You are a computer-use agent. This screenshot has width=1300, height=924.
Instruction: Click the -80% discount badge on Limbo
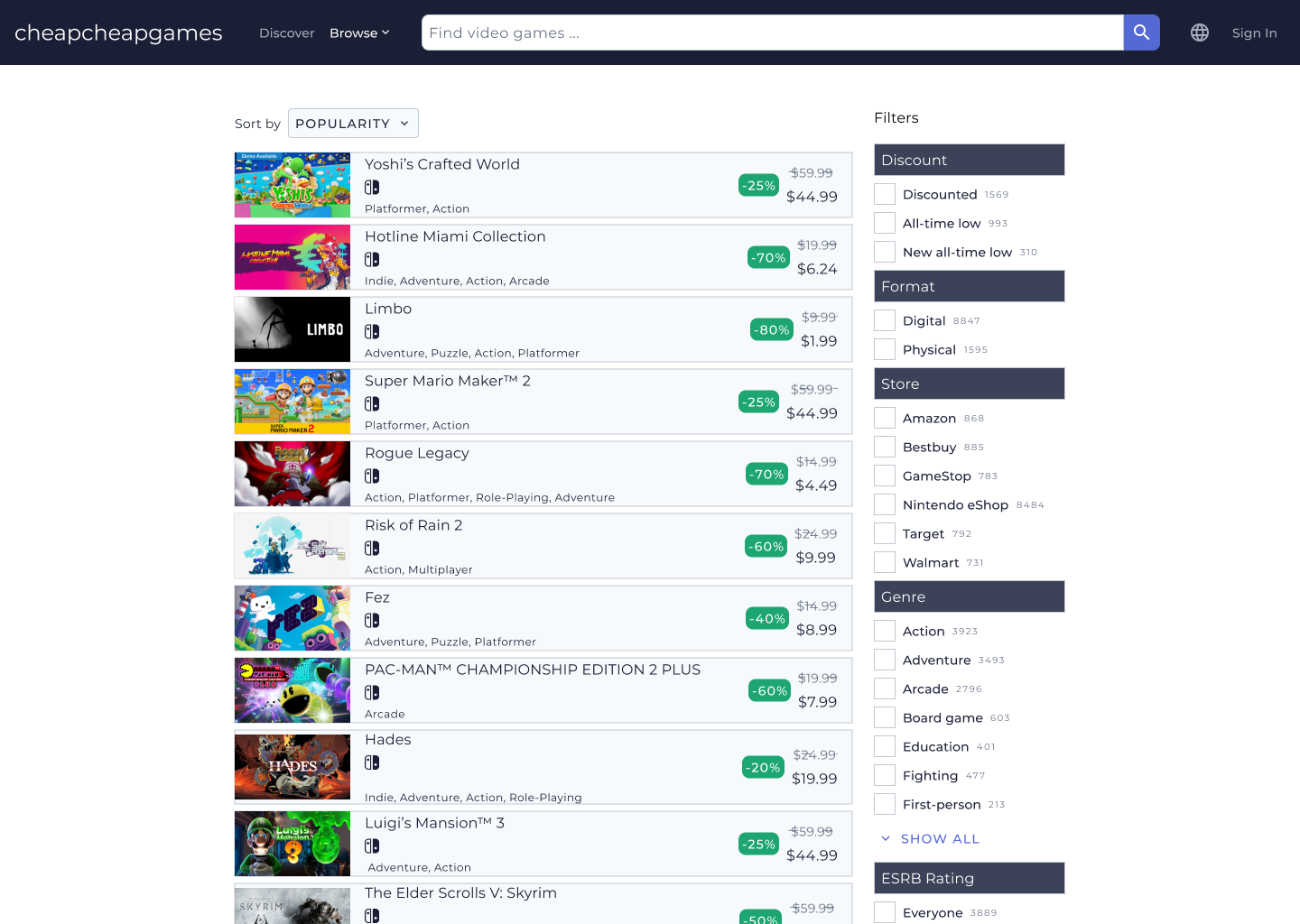tap(771, 329)
